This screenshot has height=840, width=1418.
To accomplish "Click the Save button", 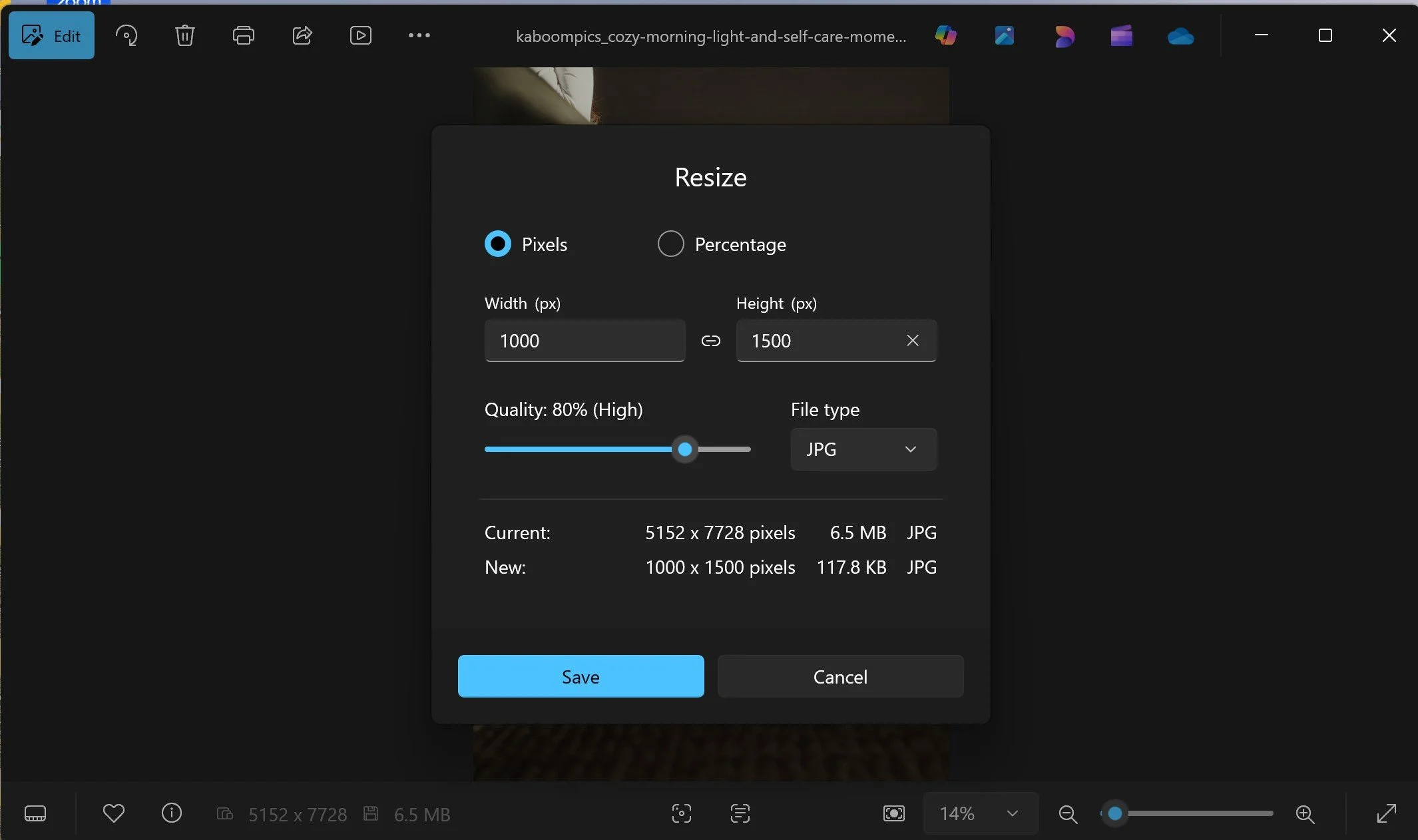I will [x=581, y=676].
